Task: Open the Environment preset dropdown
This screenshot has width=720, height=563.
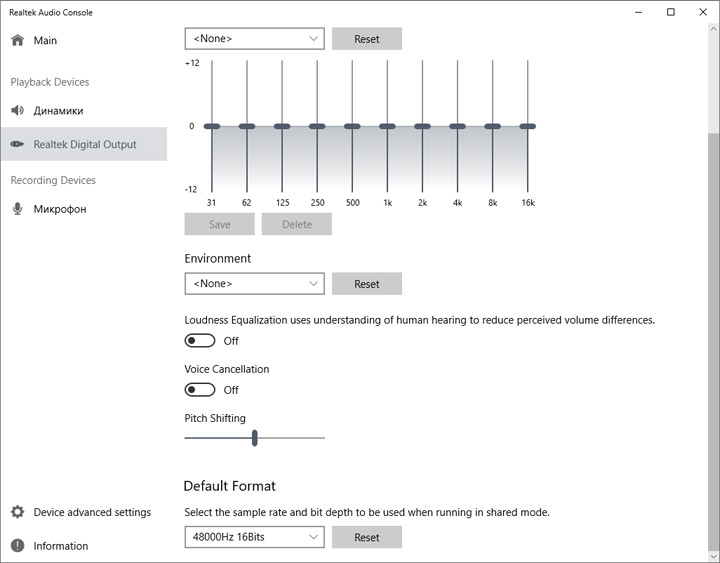Action: (x=254, y=283)
